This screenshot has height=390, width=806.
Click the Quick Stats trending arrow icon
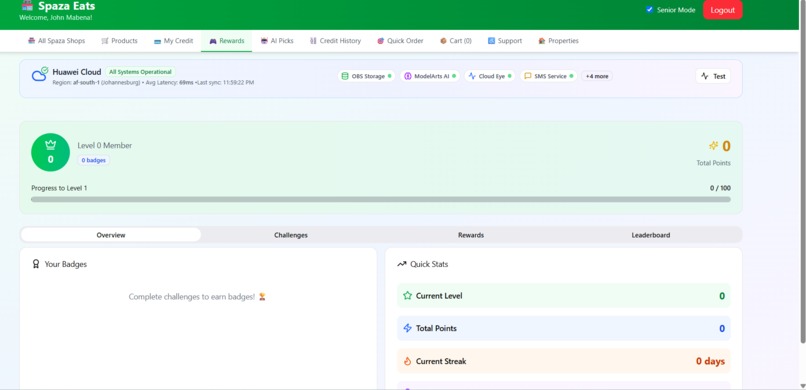tap(401, 264)
